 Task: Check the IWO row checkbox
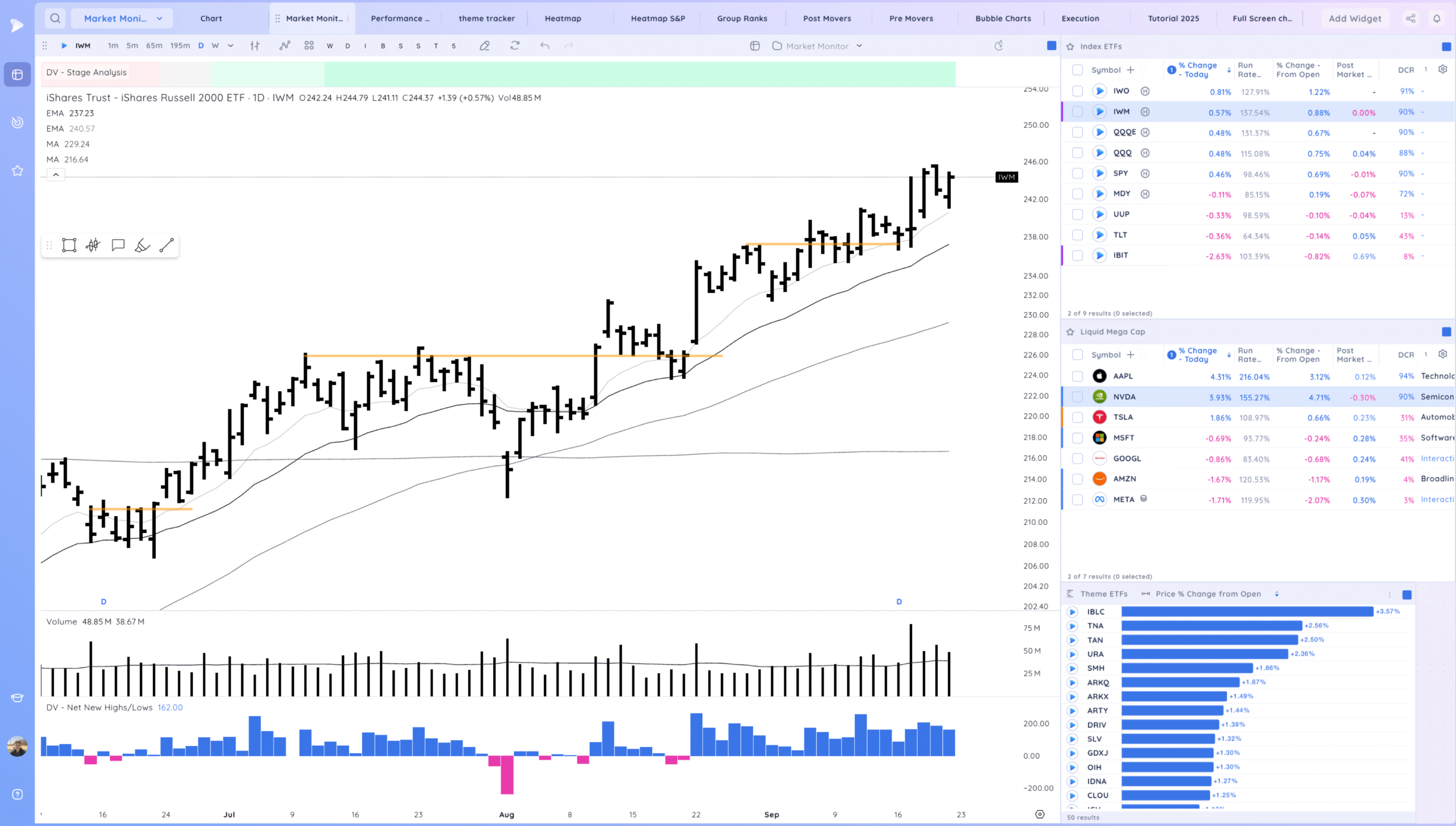click(1077, 91)
